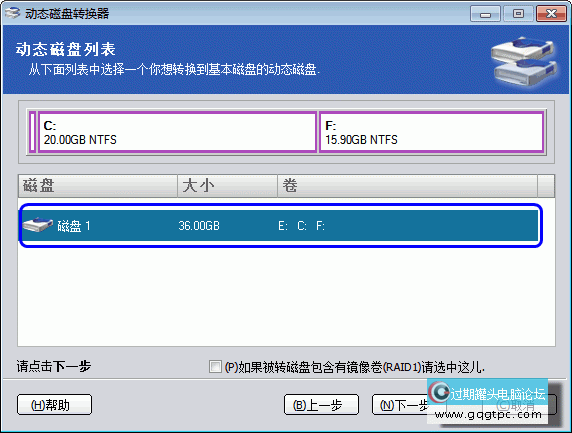The height and width of the screenshot is (433, 572).
Task: Select the 磁盘 1 row text
Action: tap(74, 226)
